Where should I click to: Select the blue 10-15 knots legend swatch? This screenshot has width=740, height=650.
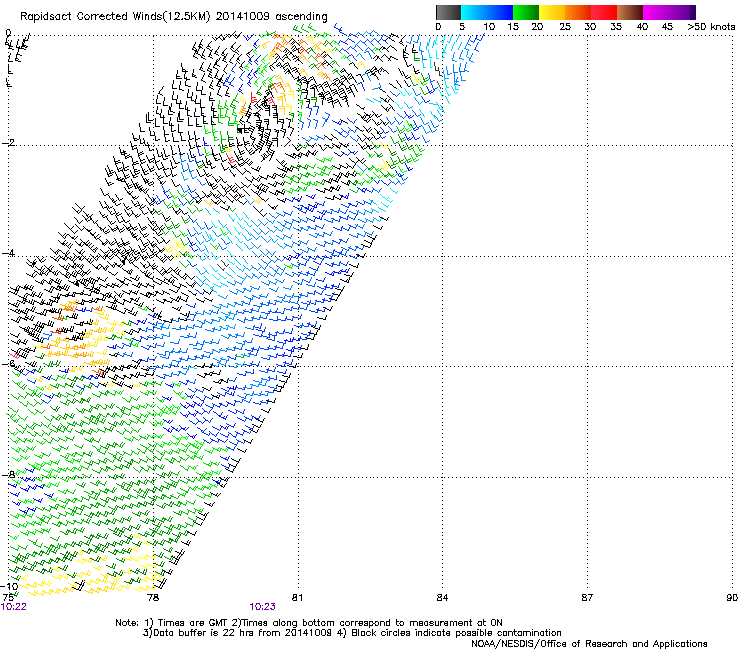pyautogui.click(x=500, y=12)
